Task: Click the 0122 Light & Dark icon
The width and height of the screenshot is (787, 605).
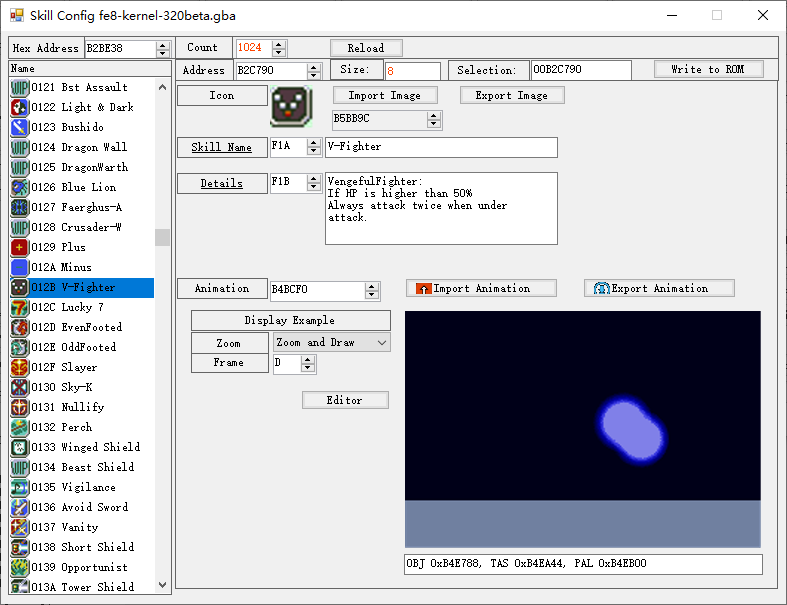Action: pos(20,107)
